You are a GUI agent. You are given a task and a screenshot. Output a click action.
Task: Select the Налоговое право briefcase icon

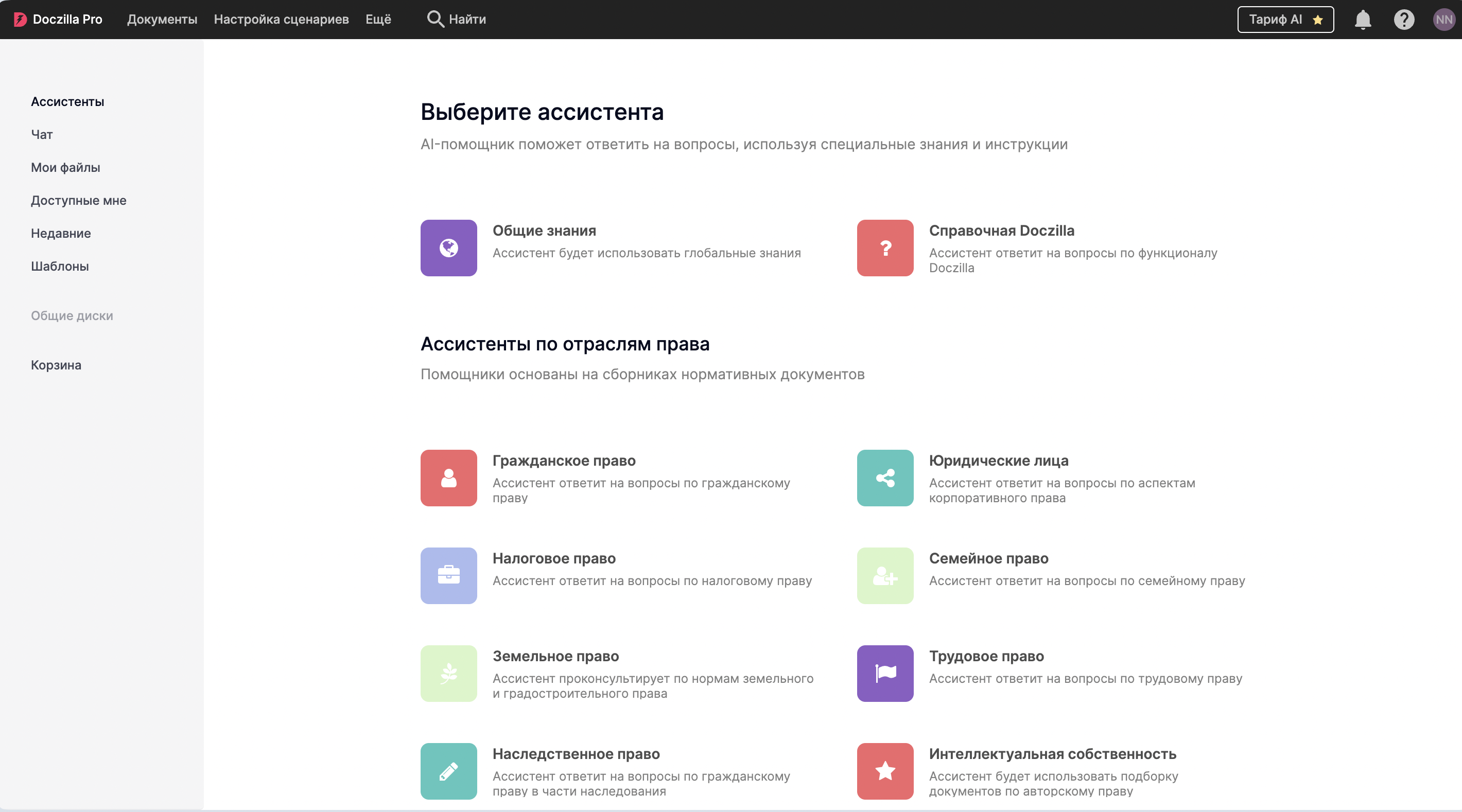(448, 575)
